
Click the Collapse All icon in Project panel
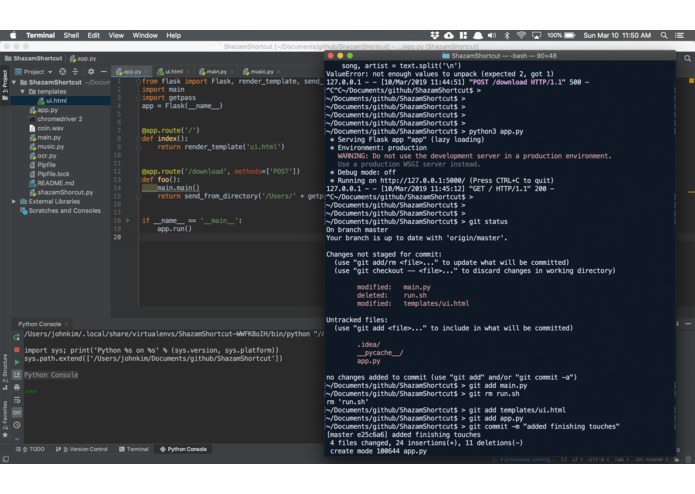(x=75, y=71)
